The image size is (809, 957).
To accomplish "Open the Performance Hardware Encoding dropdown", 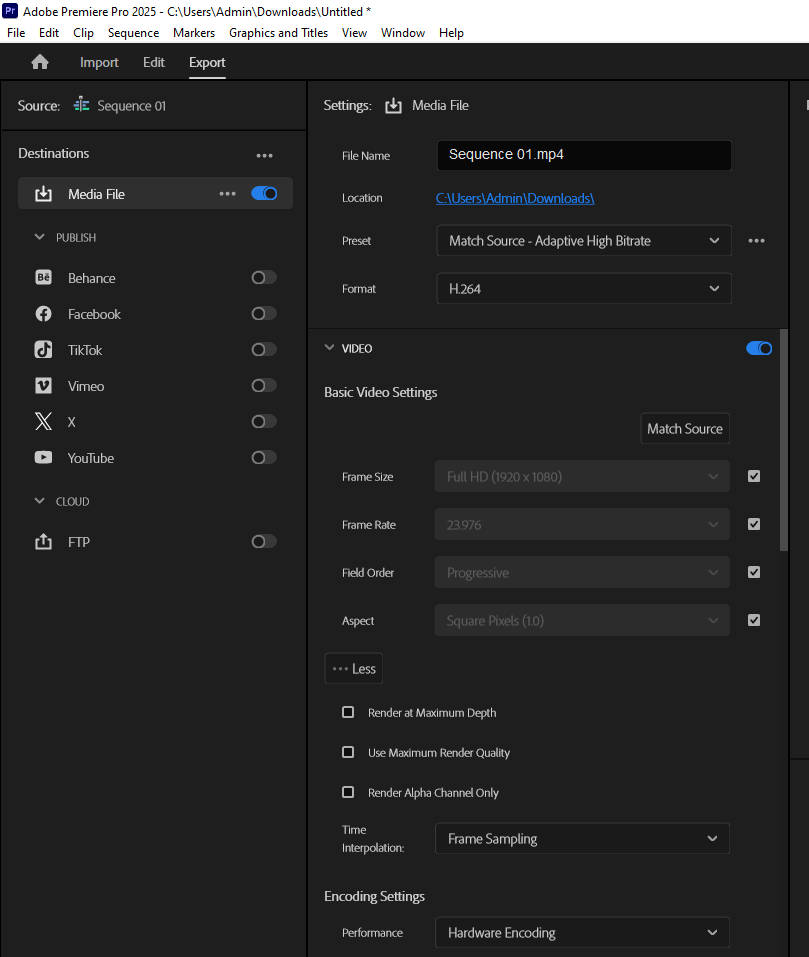I will coord(582,933).
